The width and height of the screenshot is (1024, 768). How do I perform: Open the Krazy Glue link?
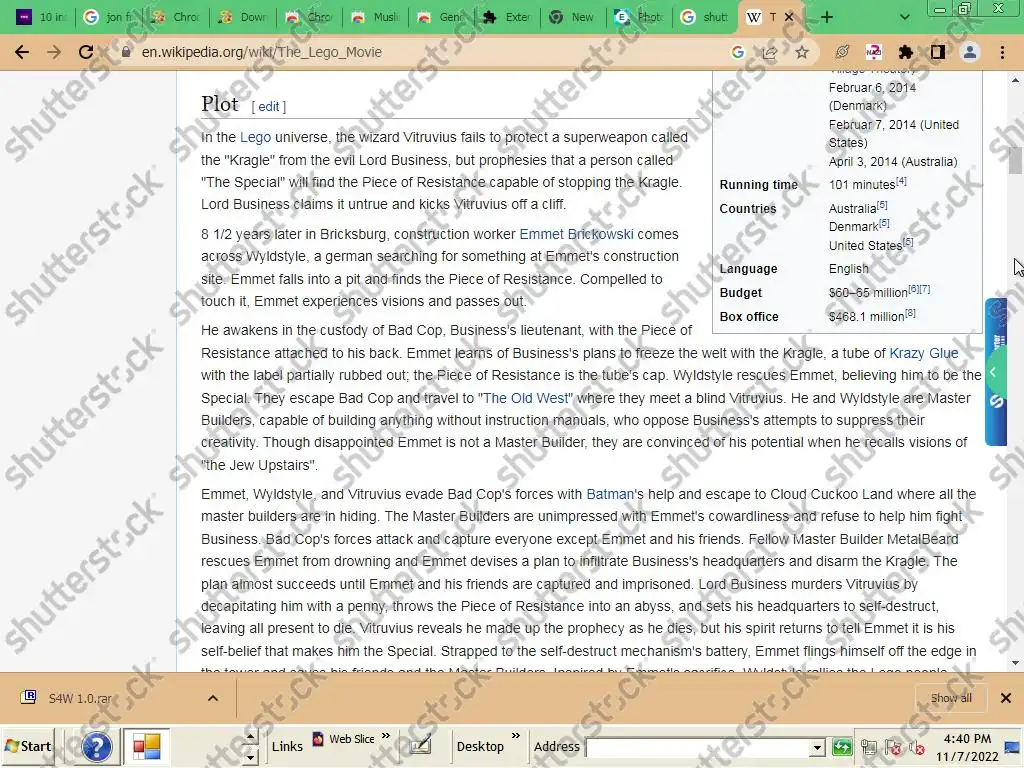(923, 353)
